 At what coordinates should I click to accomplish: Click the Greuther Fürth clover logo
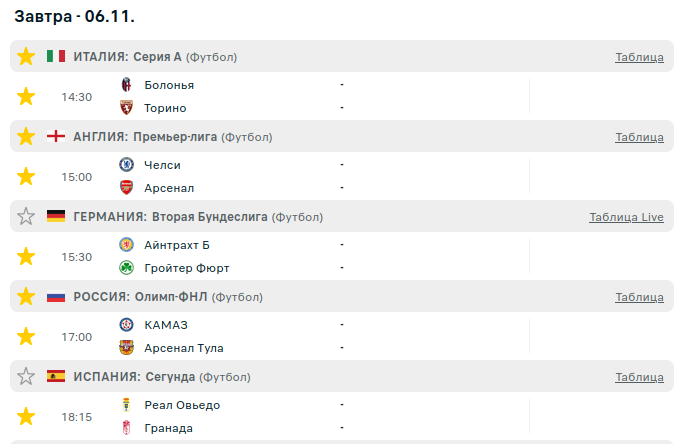coord(126,268)
